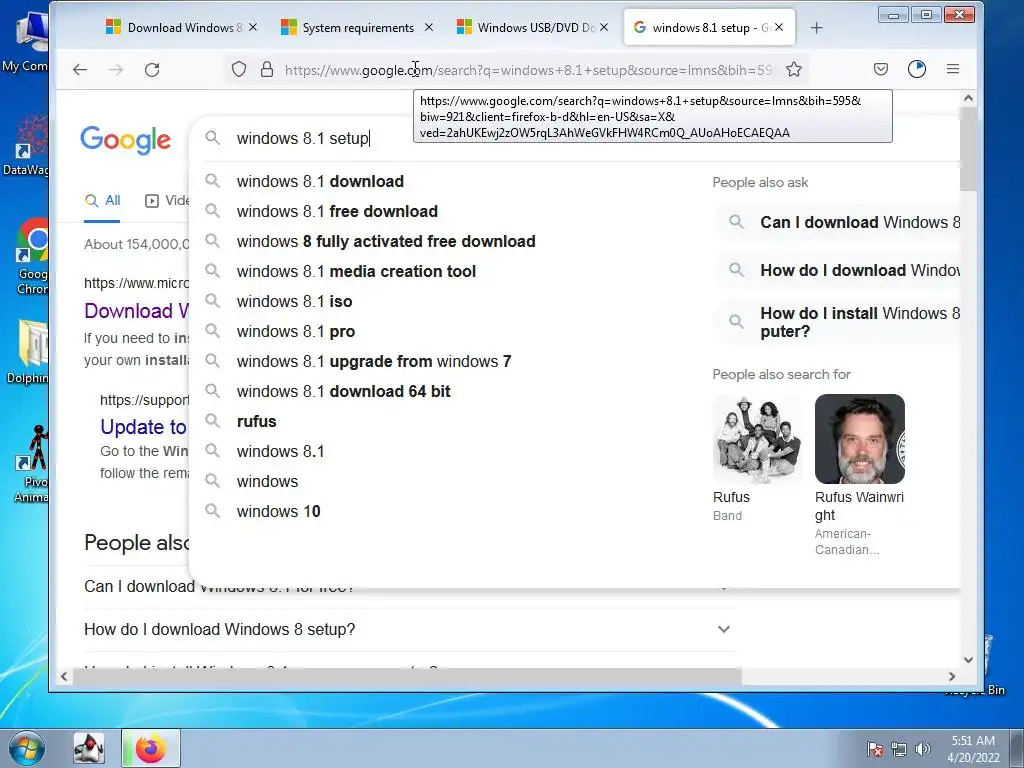The height and width of the screenshot is (768, 1024).
Task: Click the taskbar clock showing 5:51 AM
Action: 973,749
